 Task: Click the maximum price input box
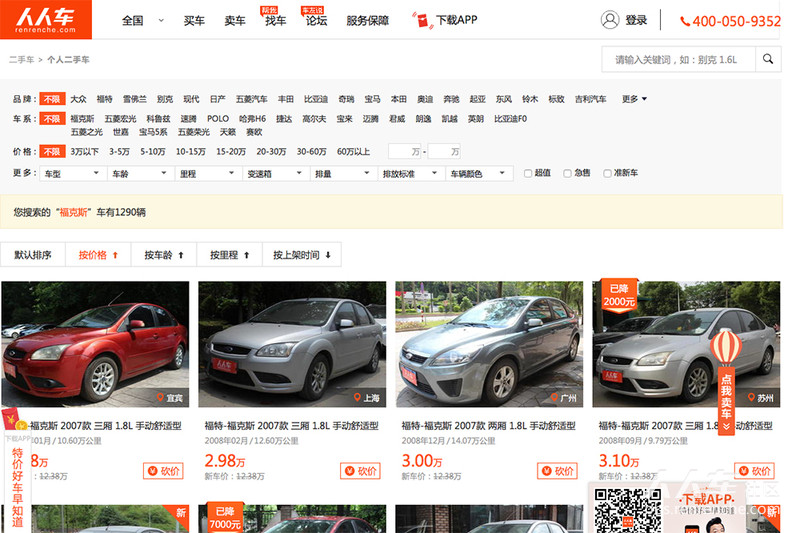tap(444, 151)
